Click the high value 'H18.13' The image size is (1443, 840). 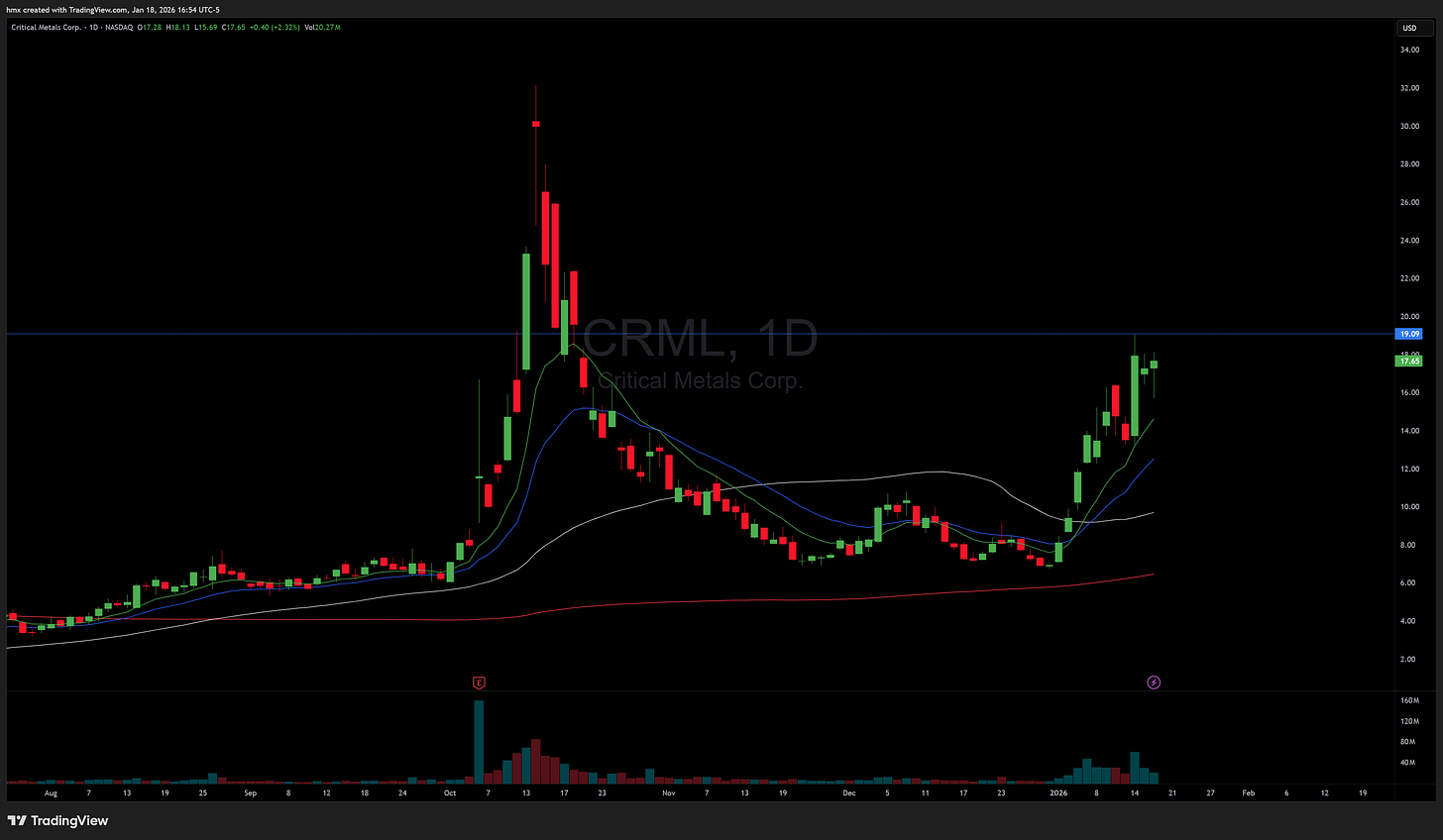pos(180,27)
